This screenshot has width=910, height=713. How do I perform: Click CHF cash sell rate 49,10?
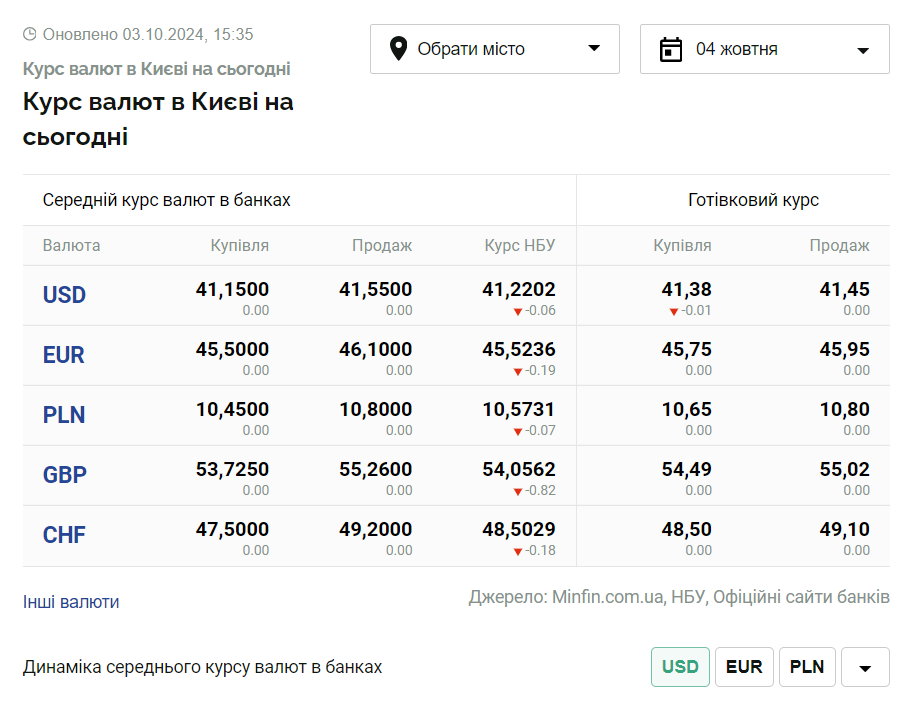click(x=844, y=529)
